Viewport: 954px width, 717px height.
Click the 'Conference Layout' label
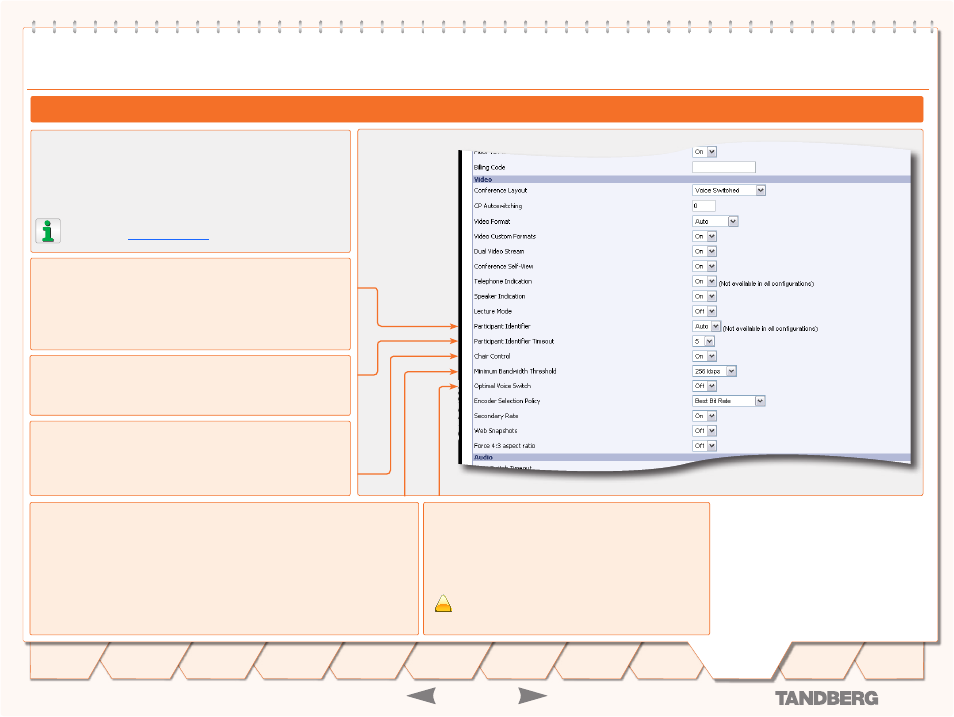click(501, 191)
